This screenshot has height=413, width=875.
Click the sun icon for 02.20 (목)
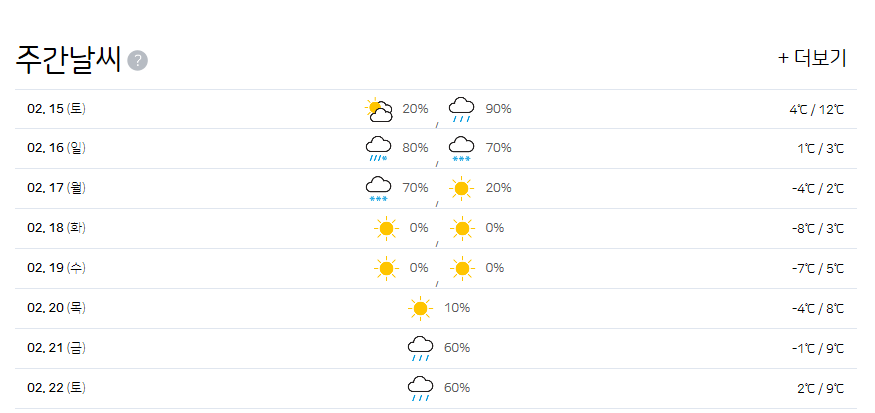[x=420, y=309]
